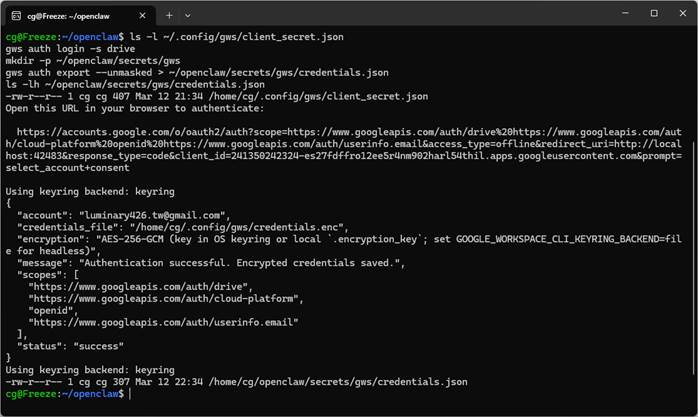This screenshot has height=417, width=698.
Task: Click the empty title bar area
Action: (x=400, y=14)
